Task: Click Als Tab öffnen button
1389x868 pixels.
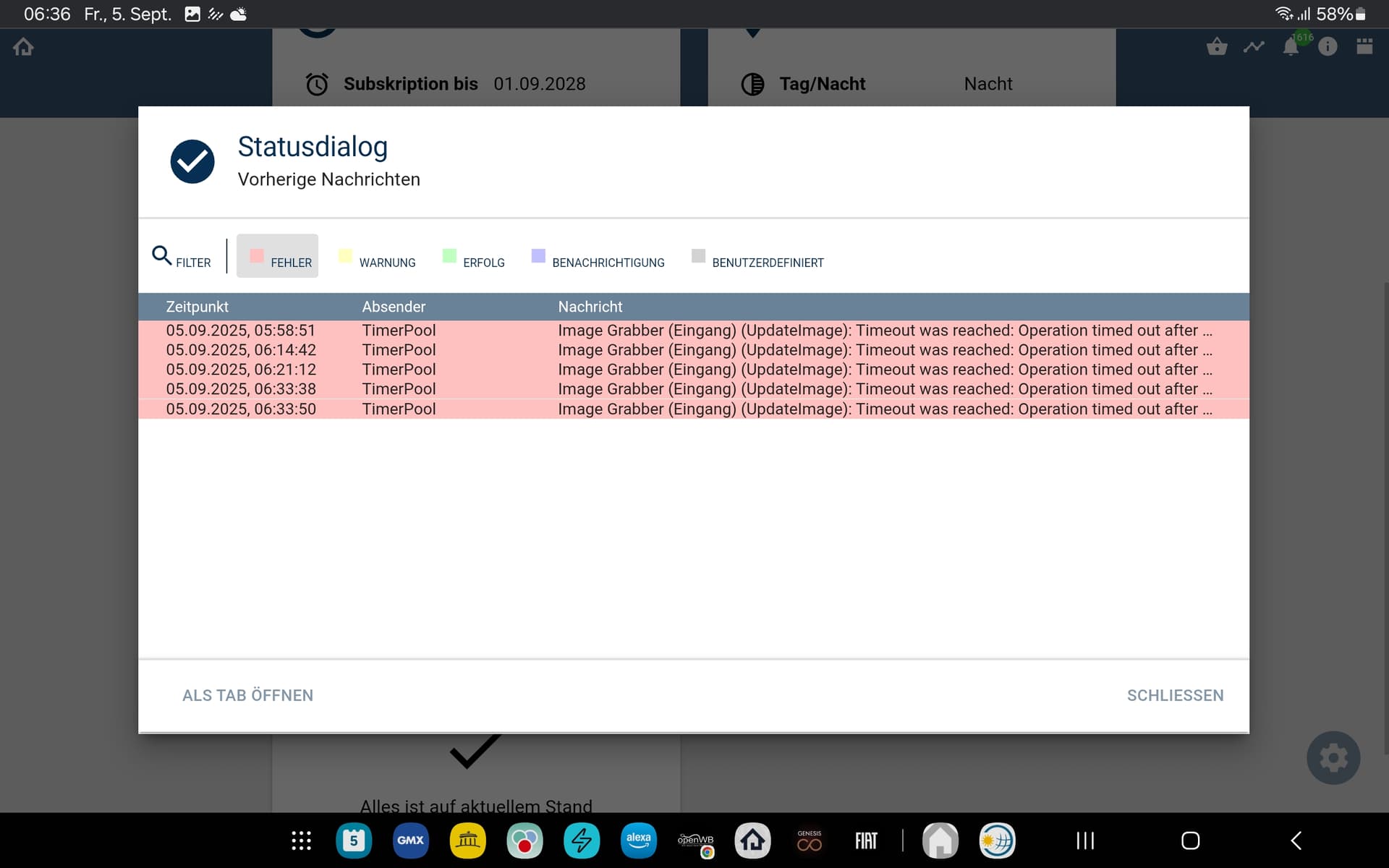Action: pyautogui.click(x=247, y=695)
